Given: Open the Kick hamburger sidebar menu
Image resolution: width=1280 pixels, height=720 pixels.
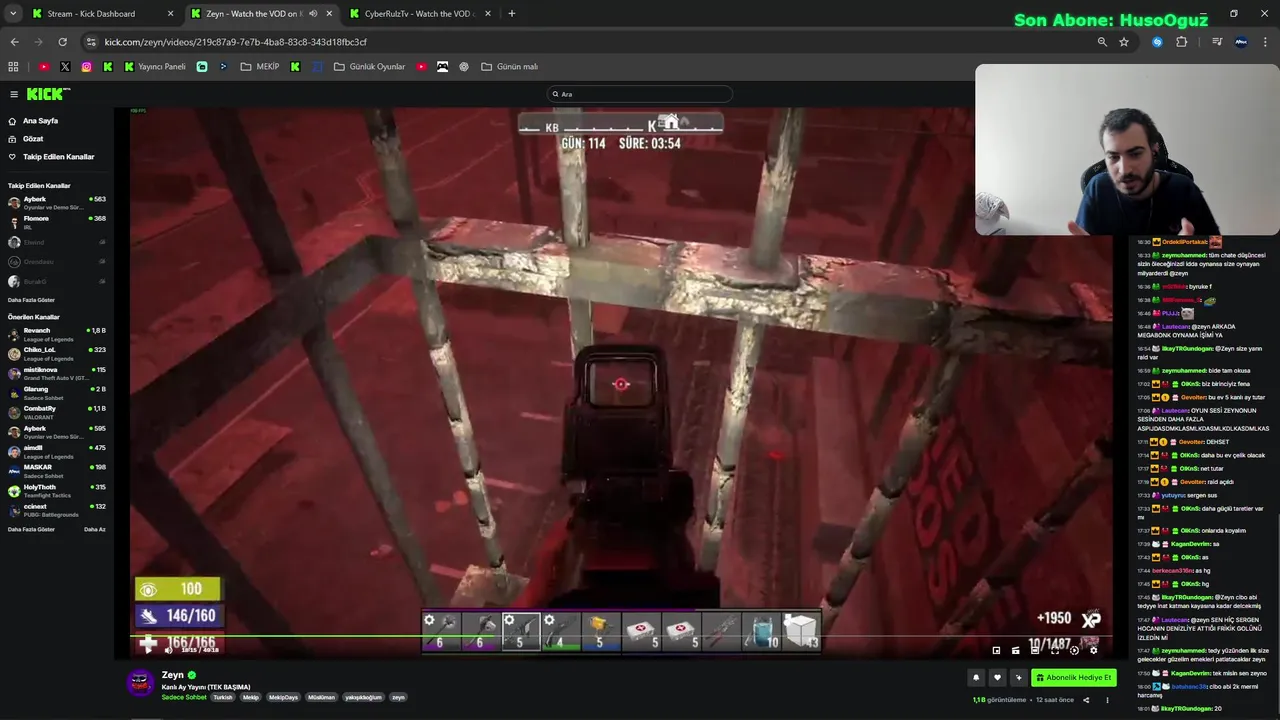Looking at the screenshot, I should 14,94.
